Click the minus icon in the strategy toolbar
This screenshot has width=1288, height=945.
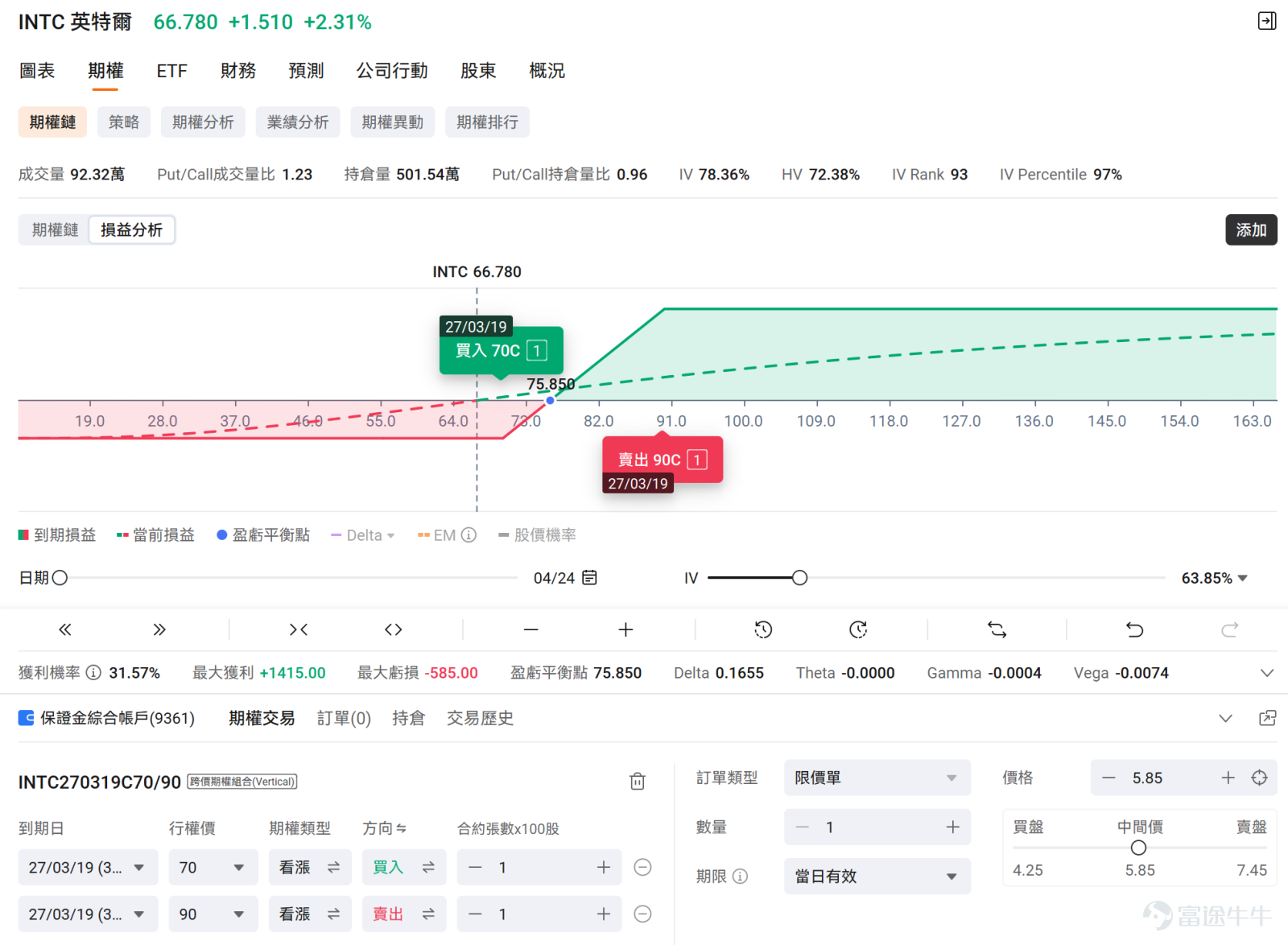click(530, 629)
